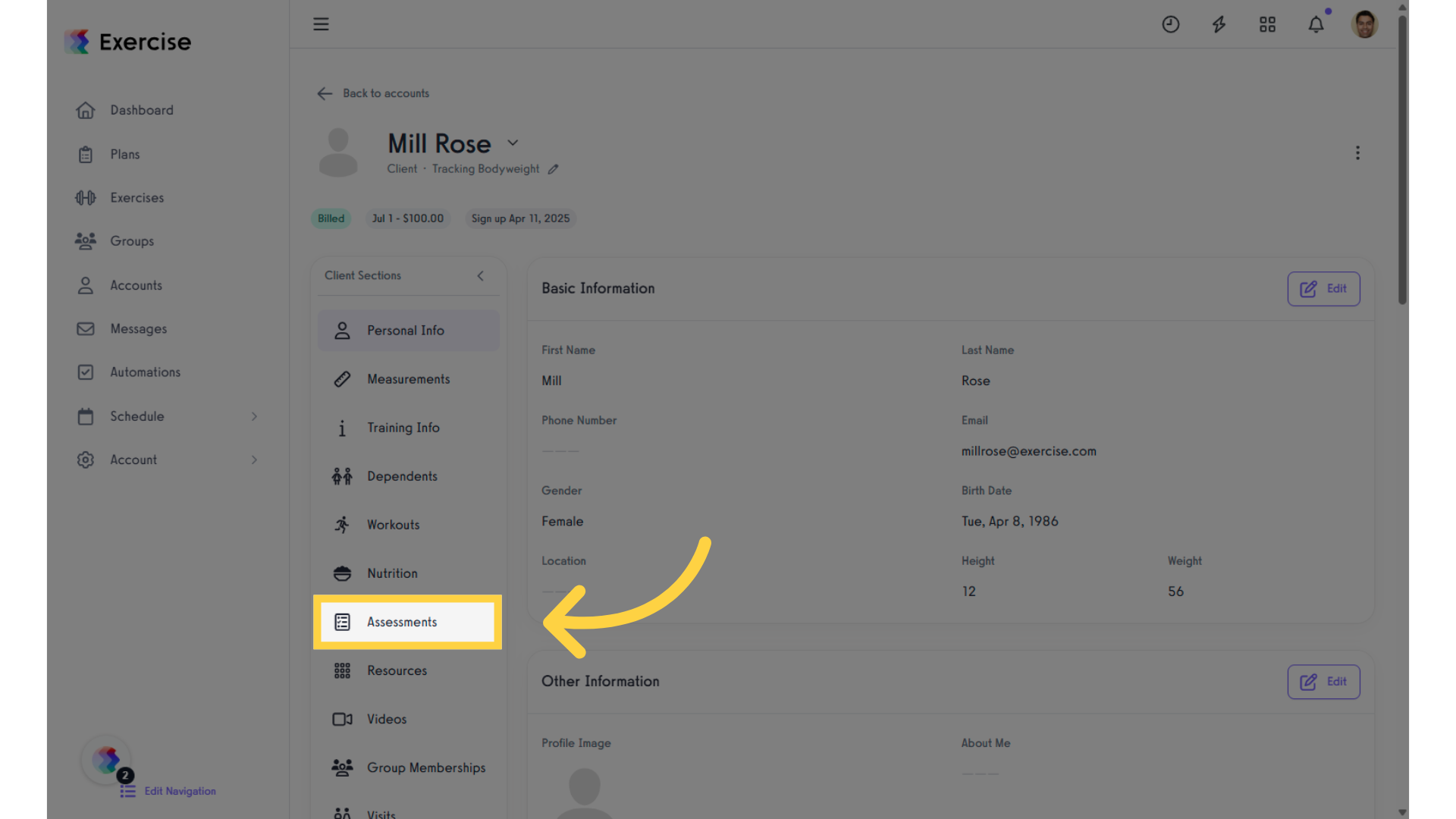Expand the dropdown next to Mill Rose
Screen dimensions: 1456x819
point(513,143)
